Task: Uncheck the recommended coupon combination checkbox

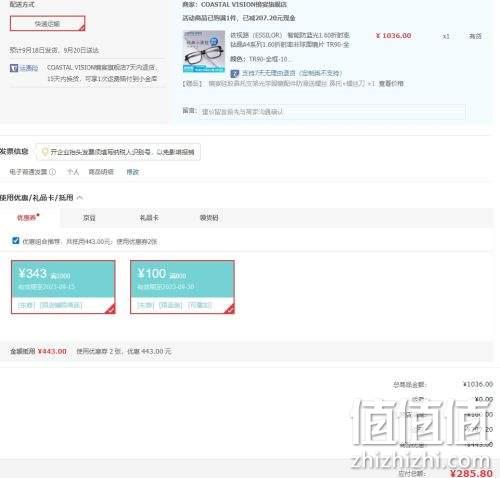Action: point(15,241)
